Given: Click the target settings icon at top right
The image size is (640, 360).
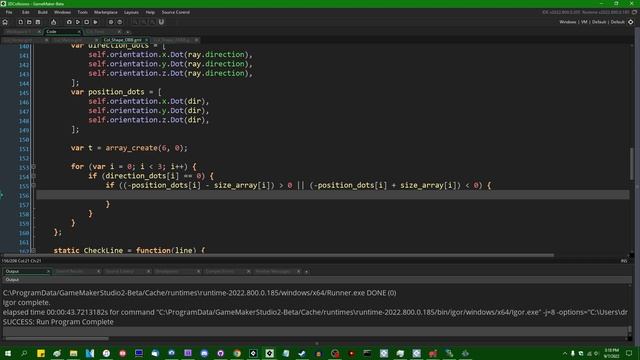Looking at the screenshot, I should 631,22.
